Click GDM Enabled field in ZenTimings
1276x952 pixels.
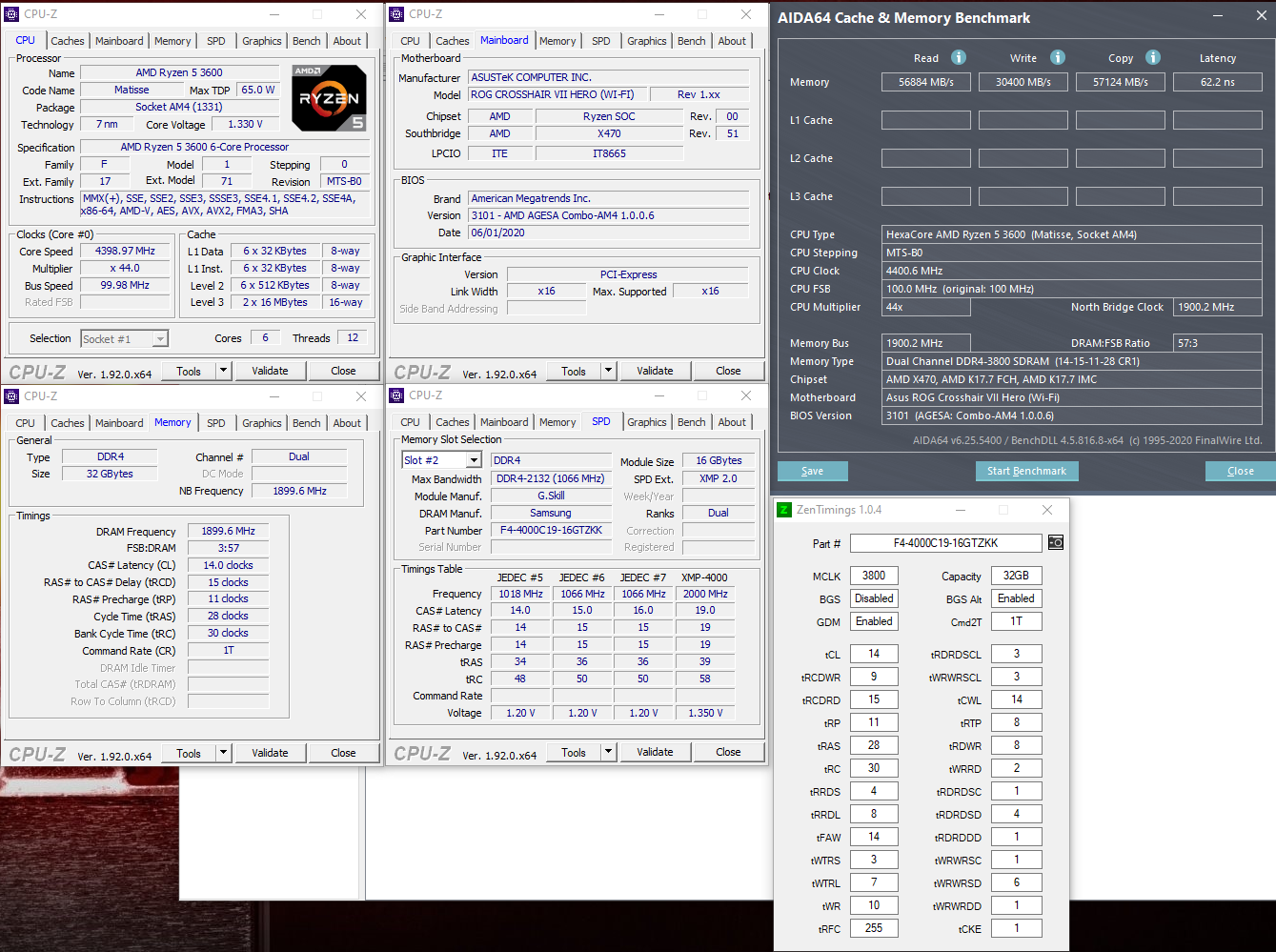click(874, 621)
